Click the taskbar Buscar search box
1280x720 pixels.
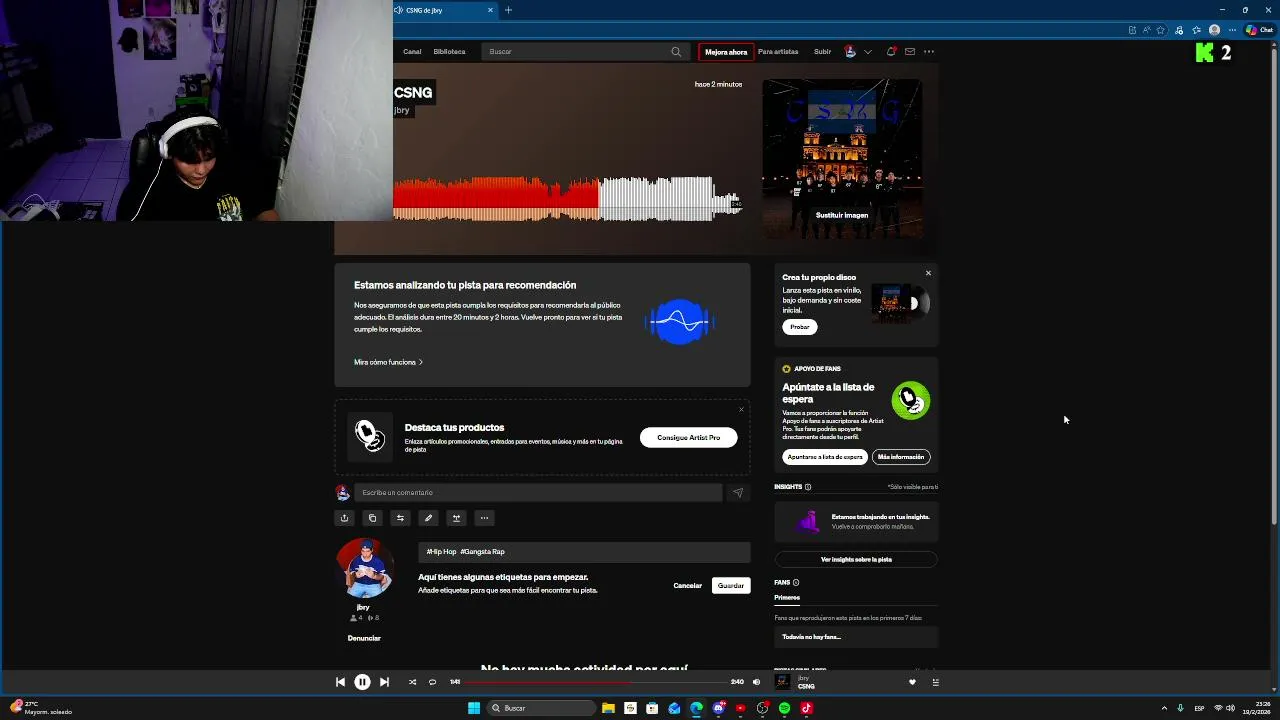click(x=541, y=708)
